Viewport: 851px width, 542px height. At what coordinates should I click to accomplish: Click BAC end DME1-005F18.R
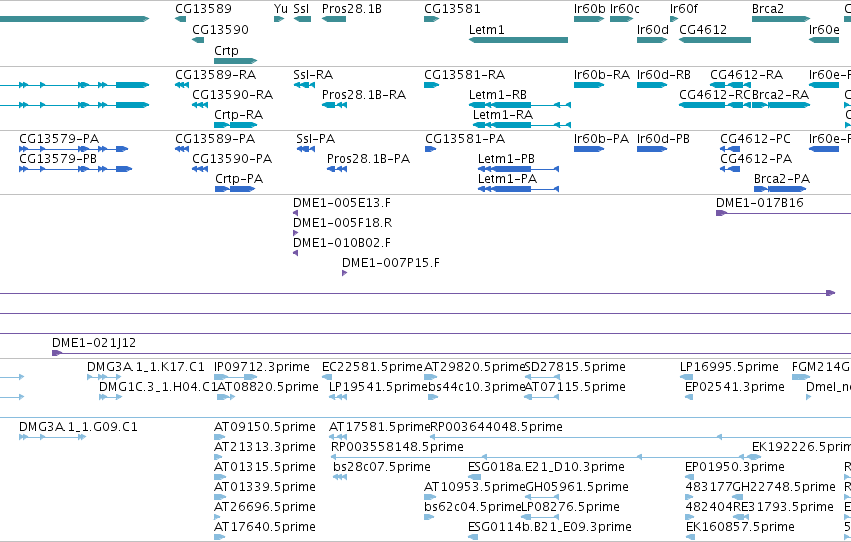point(295,233)
